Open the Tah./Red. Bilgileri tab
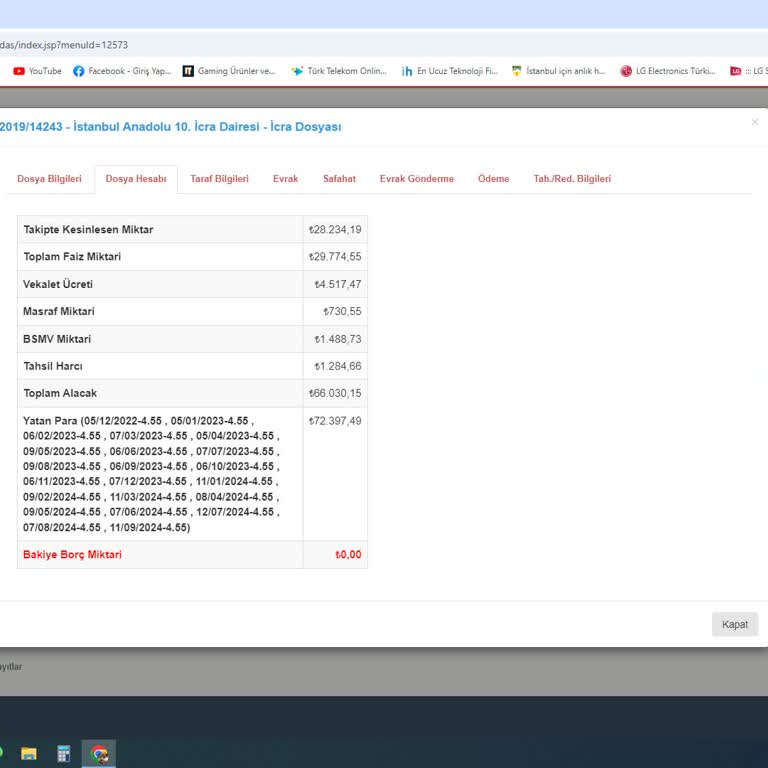Image resolution: width=768 pixels, height=768 pixels. [x=572, y=179]
